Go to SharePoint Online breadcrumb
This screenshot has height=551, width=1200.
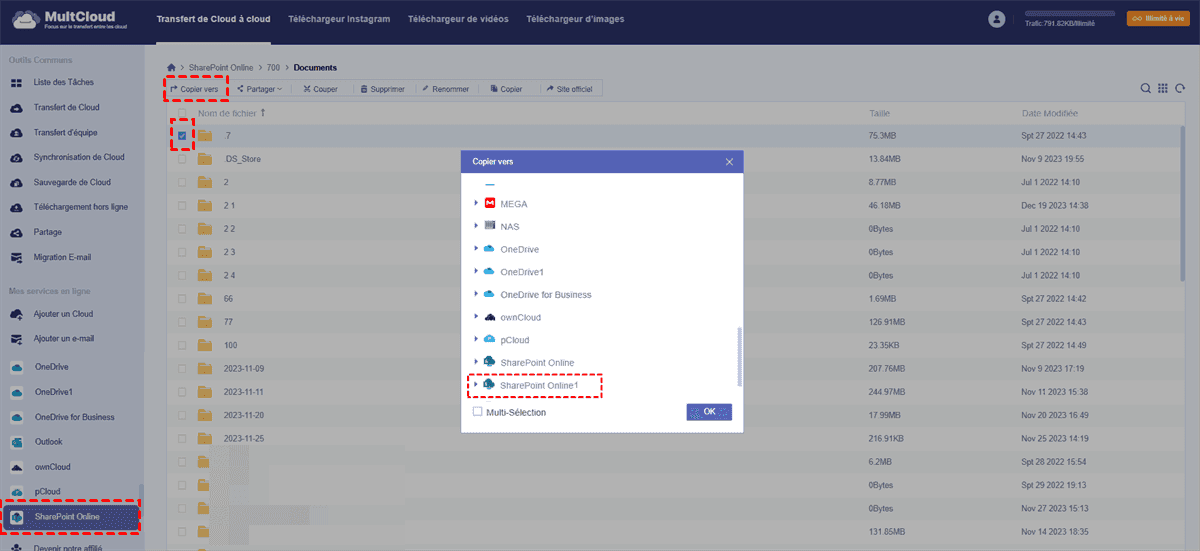pyautogui.click(x=222, y=68)
